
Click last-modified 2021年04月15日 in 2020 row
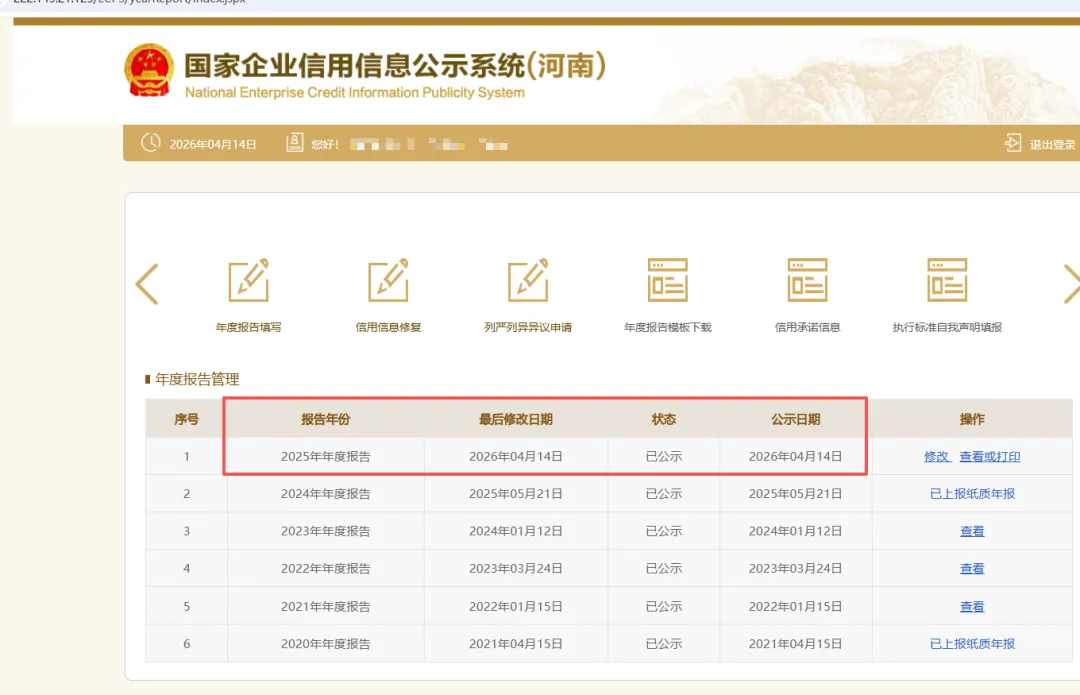[516, 643]
